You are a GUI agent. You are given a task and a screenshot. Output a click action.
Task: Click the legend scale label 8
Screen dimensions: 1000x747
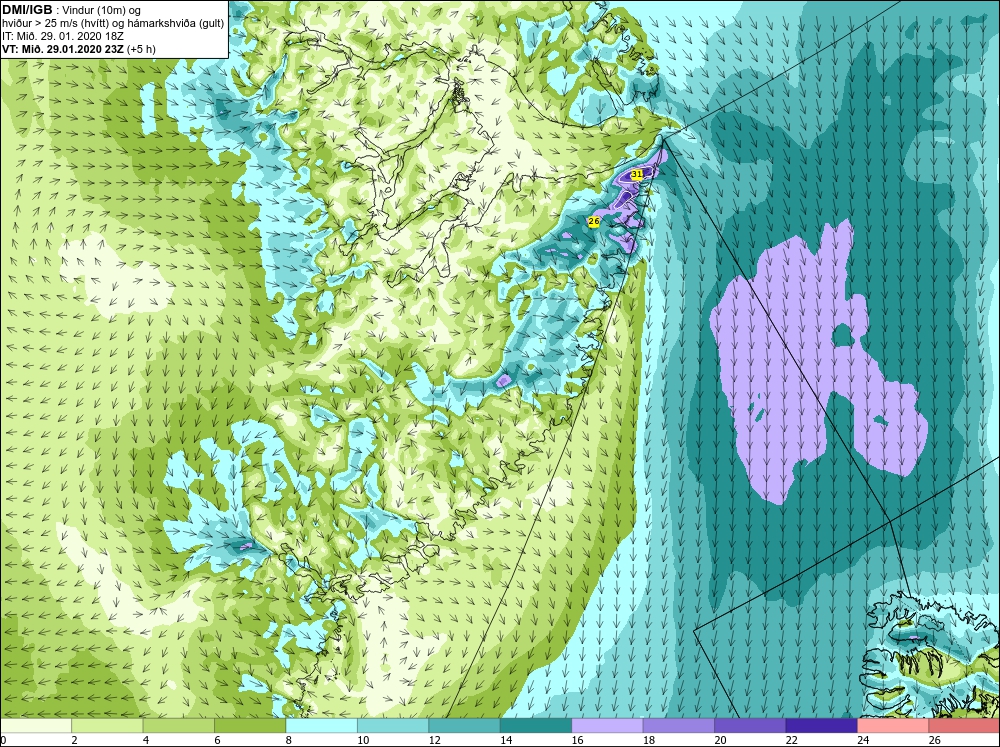click(289, 741)
